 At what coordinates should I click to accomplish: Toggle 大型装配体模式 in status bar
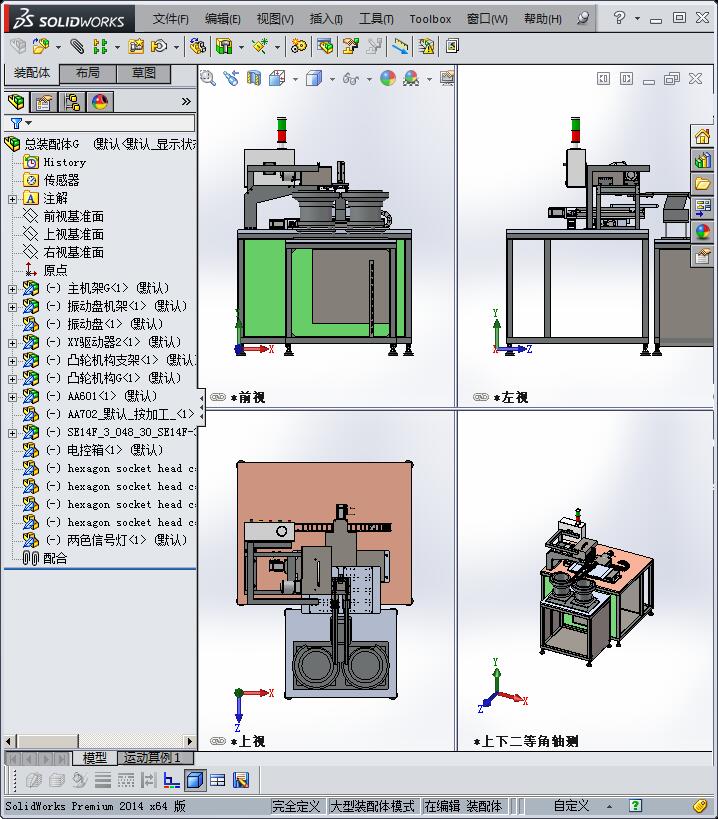(373, 806)
